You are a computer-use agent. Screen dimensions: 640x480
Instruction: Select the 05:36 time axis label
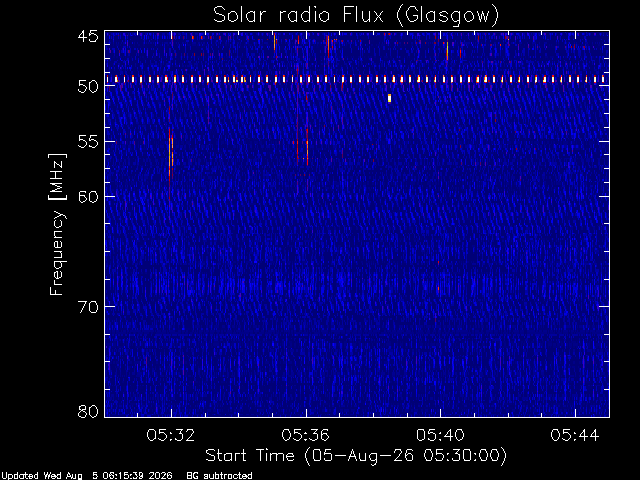click(x=305, y=435)
